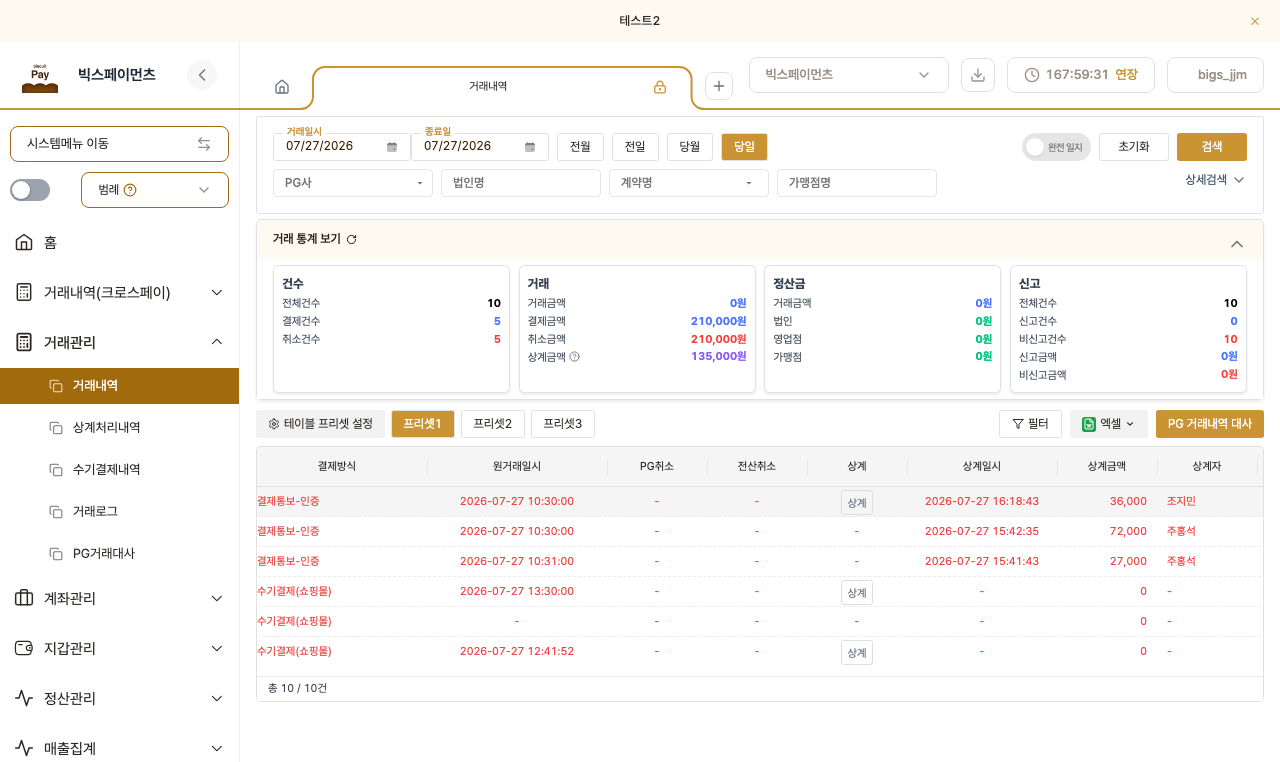This screenshot has height=762, width=1280.
Task: Switch to the 프리셋2 tab
Action: click(493, 424)
